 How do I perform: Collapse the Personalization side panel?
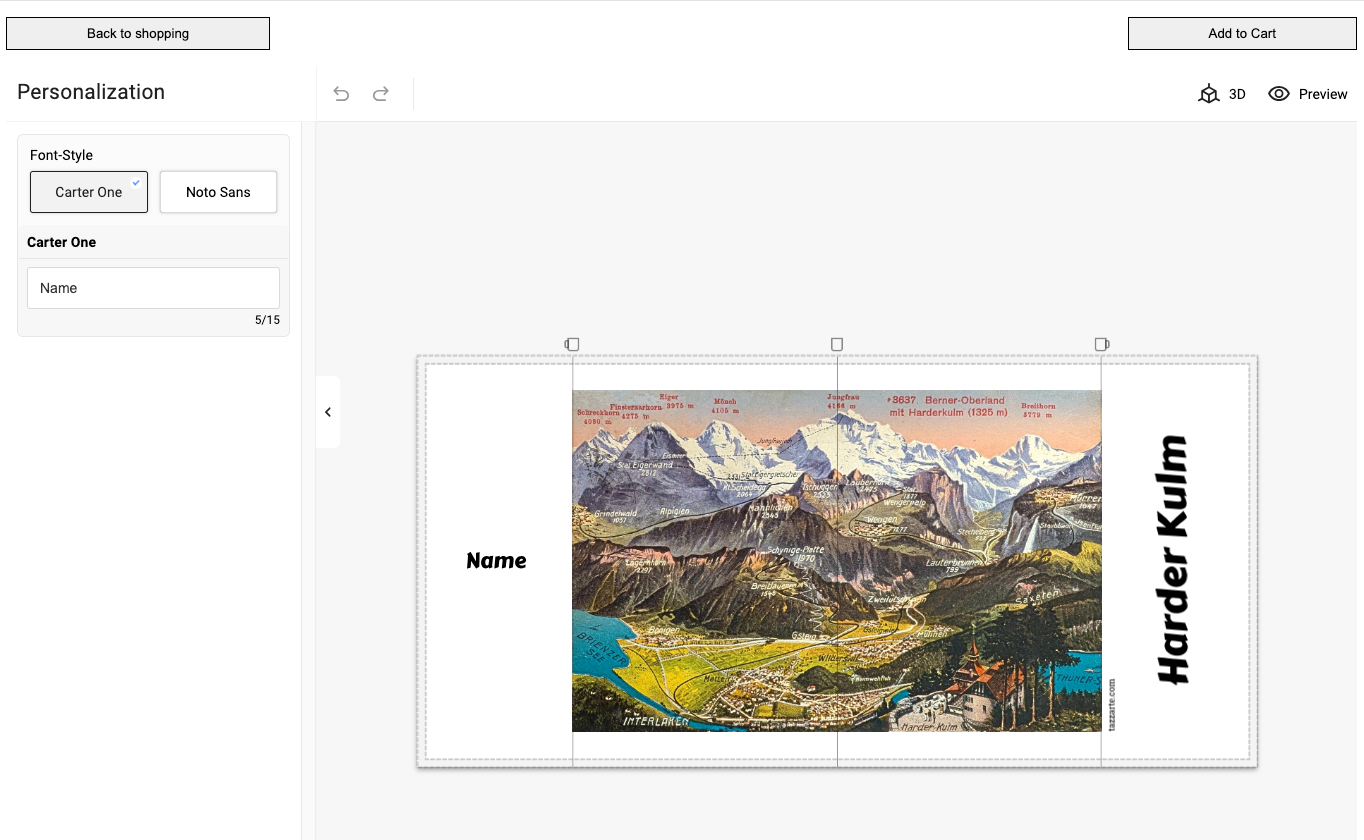pyautogui.click(x=327, y=412)
